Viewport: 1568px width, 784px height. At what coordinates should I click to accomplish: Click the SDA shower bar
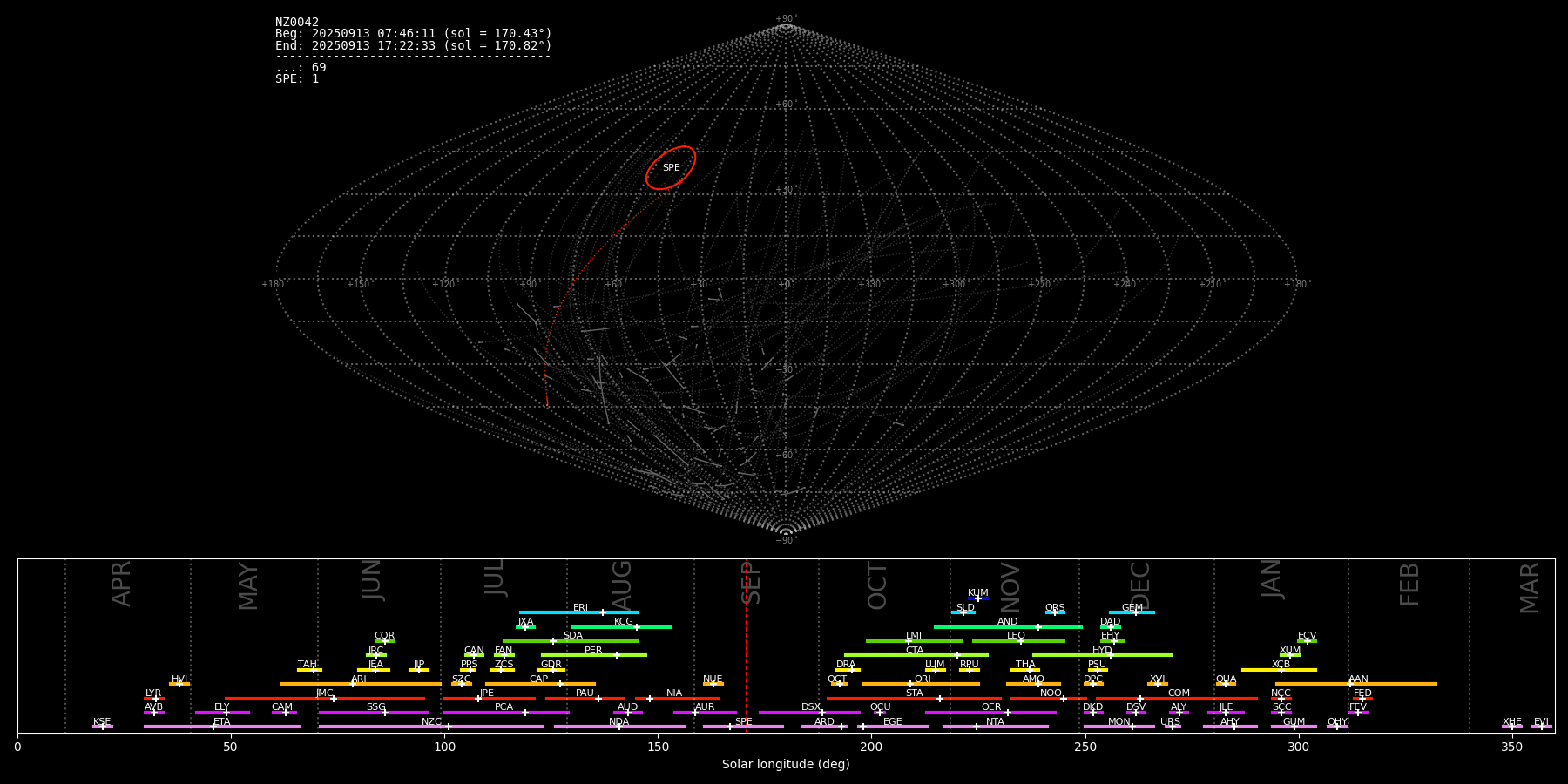(x=570, y=641)
